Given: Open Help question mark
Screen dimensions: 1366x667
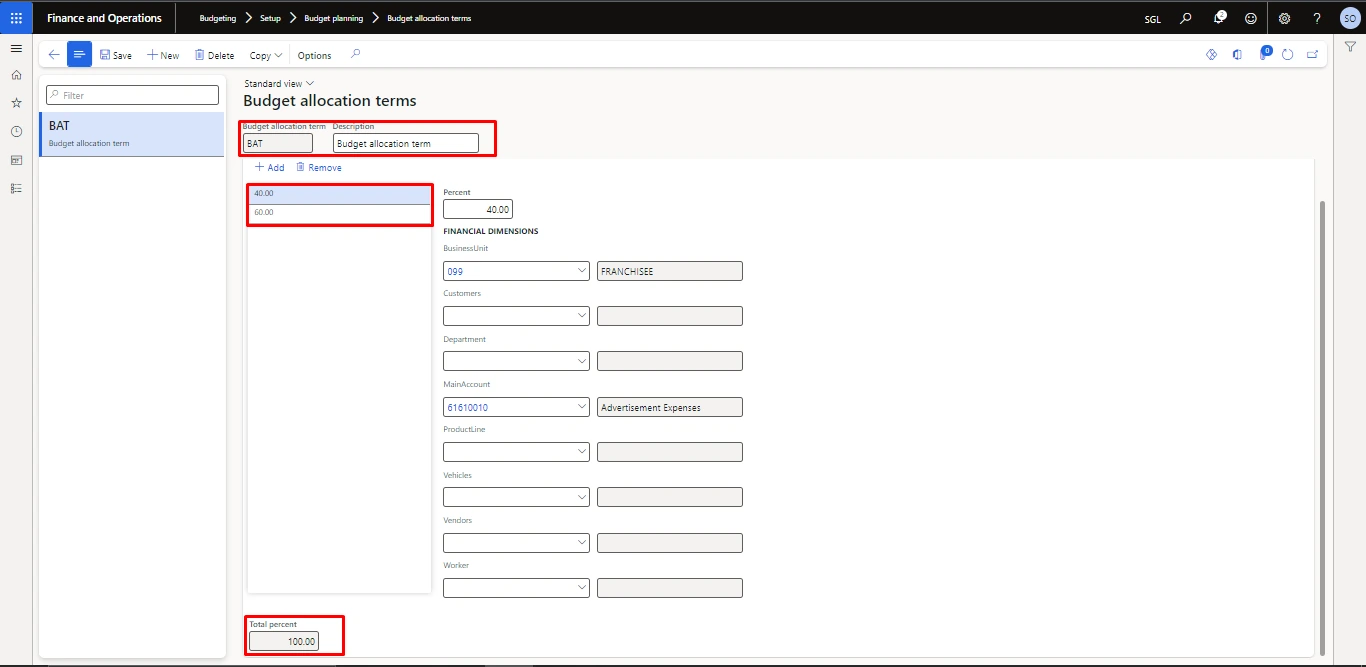Looking at the screenshot, I should click(1317, 18).
